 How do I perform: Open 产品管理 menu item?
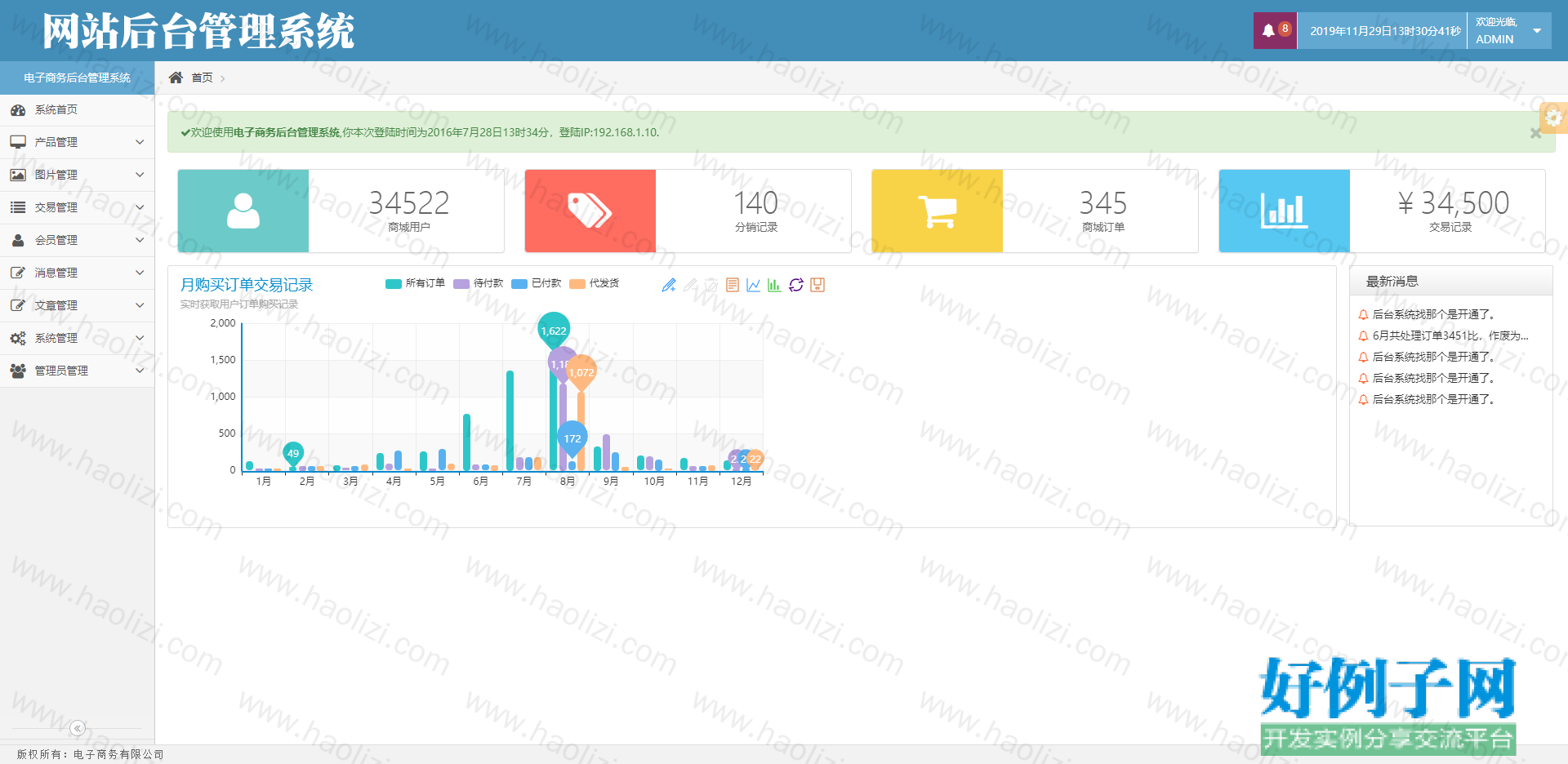[77, 142]
